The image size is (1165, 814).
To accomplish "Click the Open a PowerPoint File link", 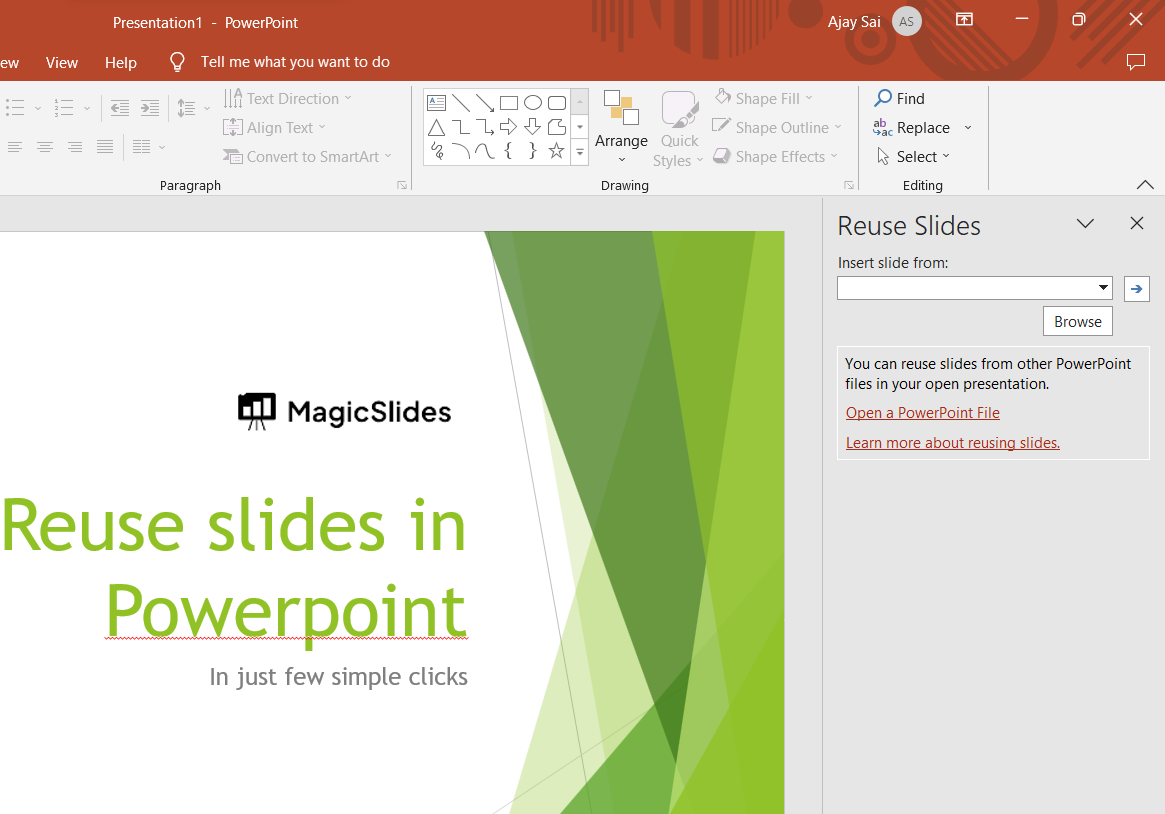I will pos(922,413).
